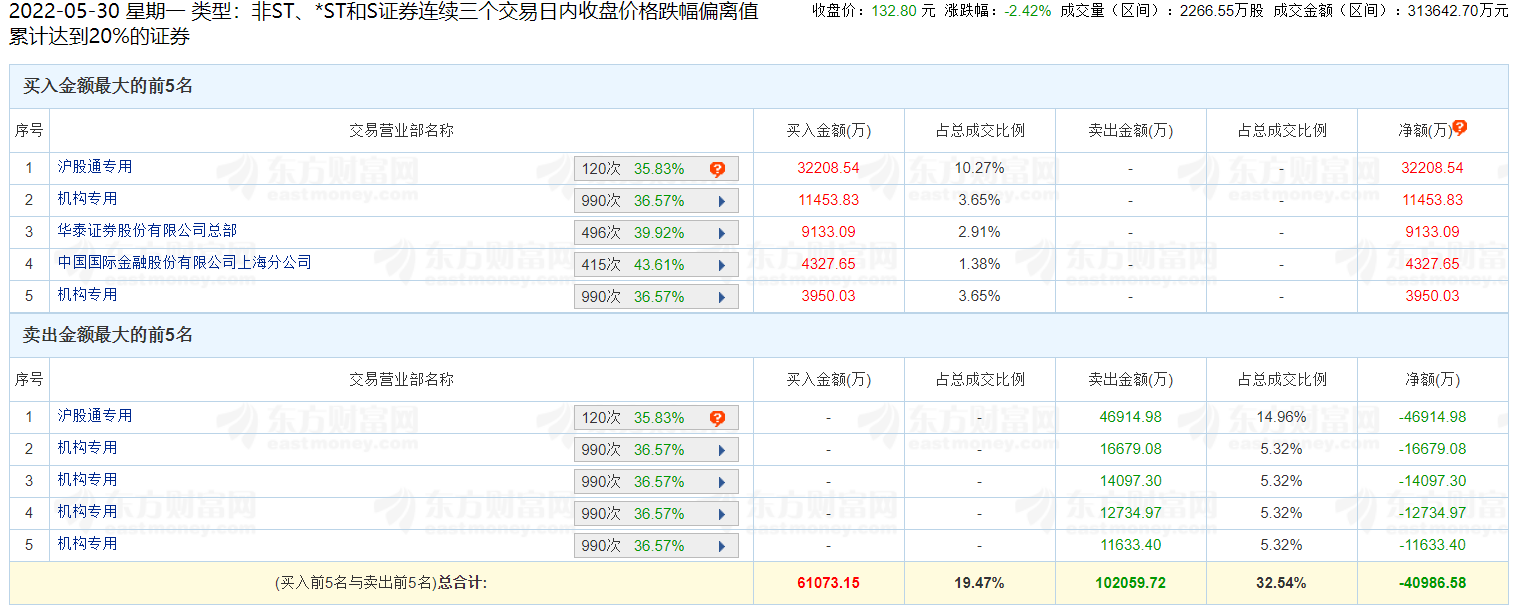This screenshot has height=610, width=1517.
Task: Click the net amount -14097.30
Action: pos(1432,481)
